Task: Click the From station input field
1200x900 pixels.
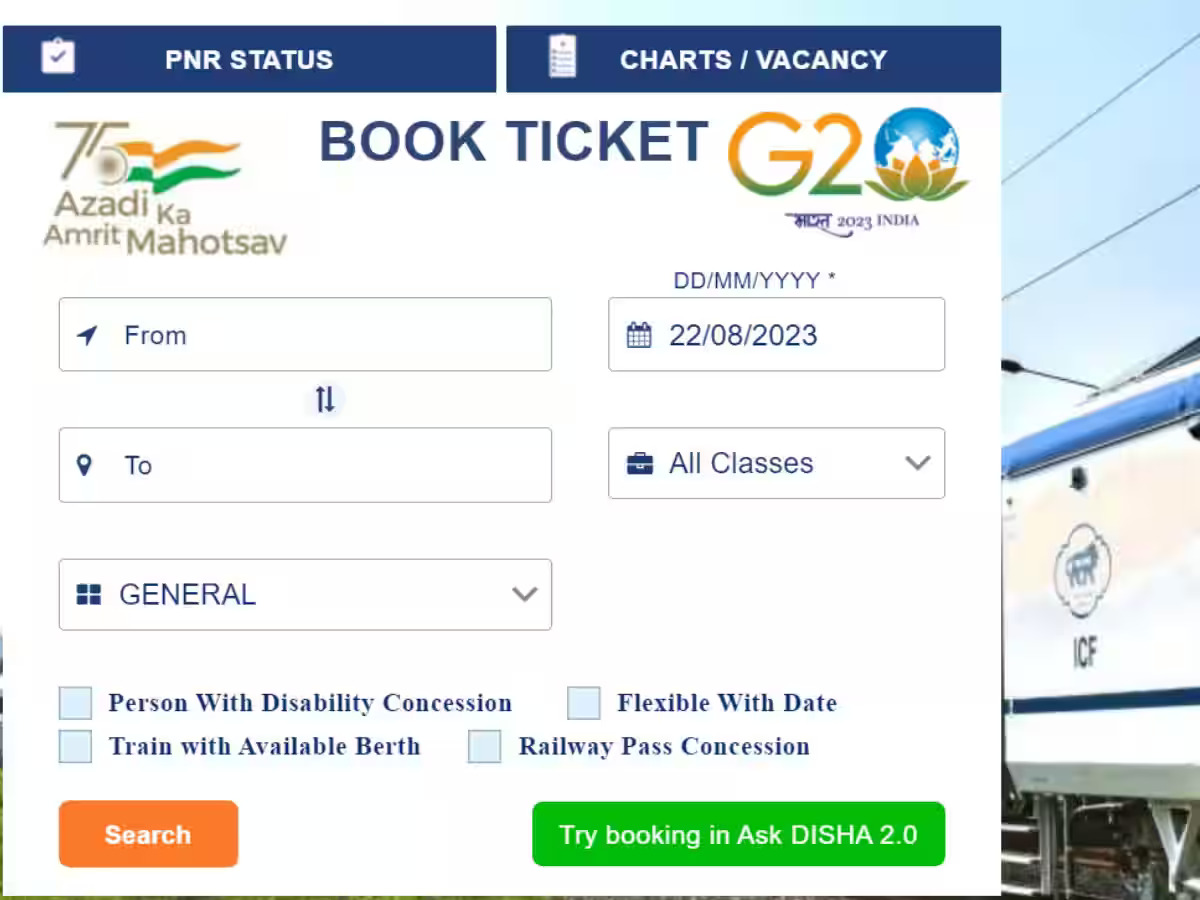Action: (x=330, y=335)
